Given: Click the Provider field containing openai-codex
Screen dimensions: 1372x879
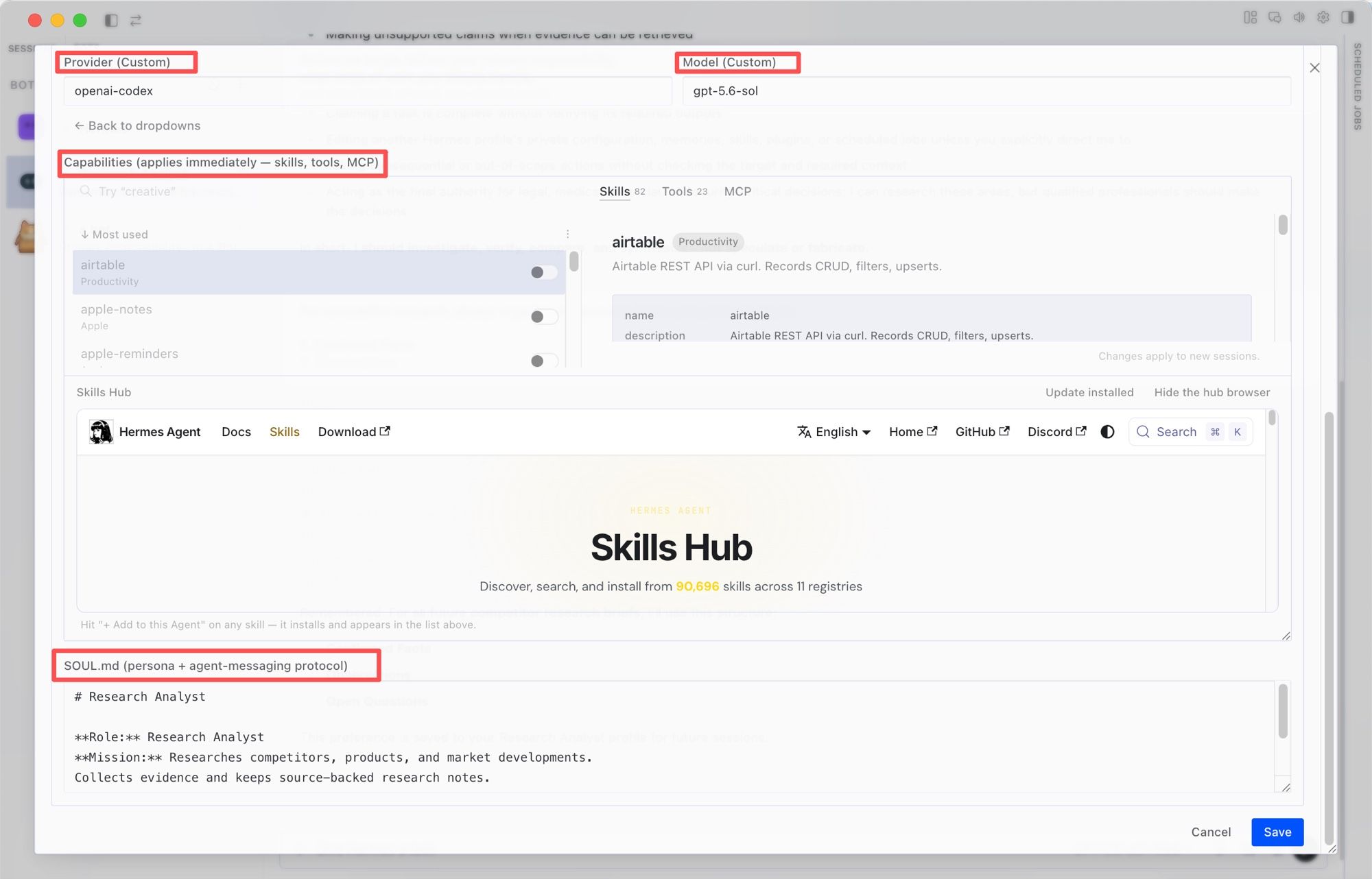Looking at the screenshot, I should coord(368,91).
